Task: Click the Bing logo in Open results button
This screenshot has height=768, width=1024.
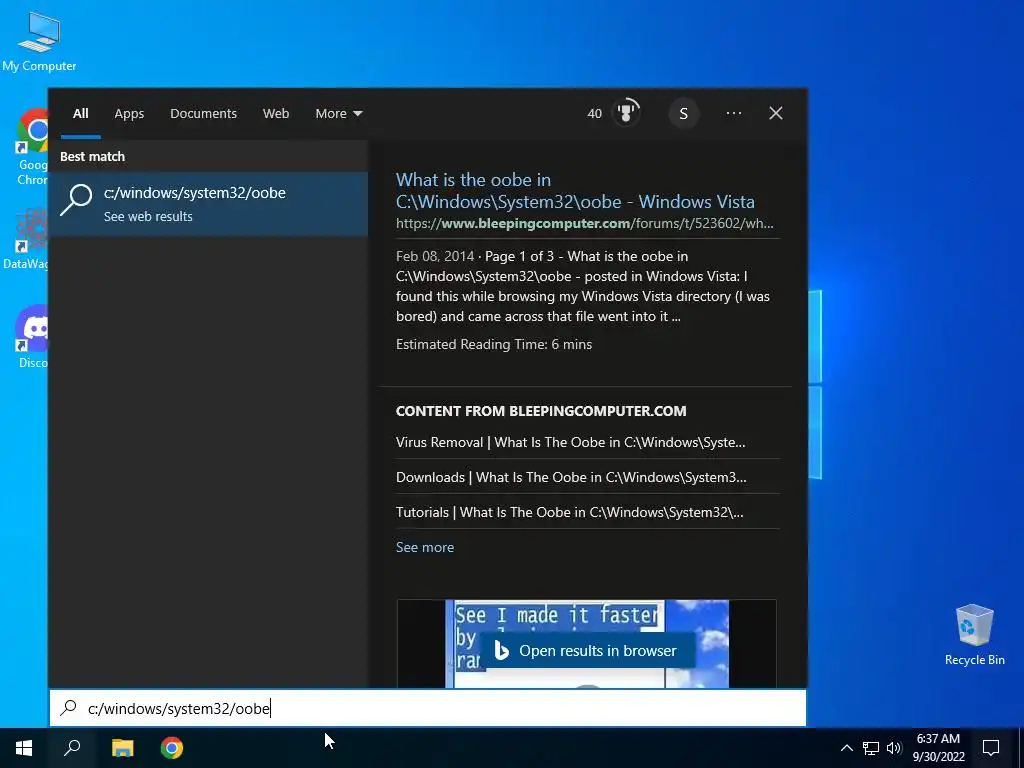Action: tap(501, 650)
